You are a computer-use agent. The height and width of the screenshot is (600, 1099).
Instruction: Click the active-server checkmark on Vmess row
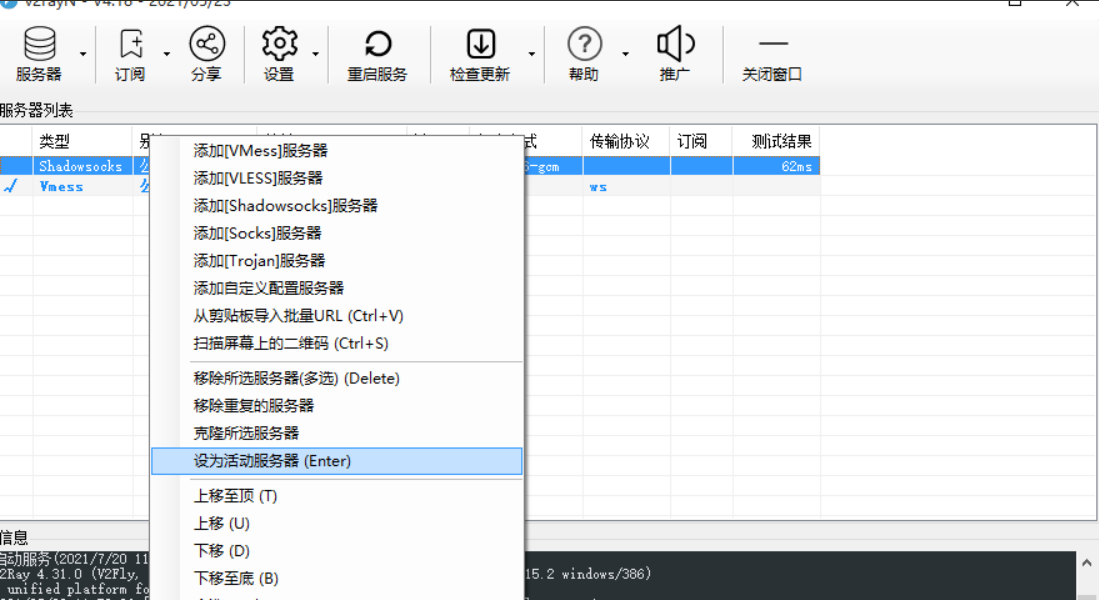[11, 186]
